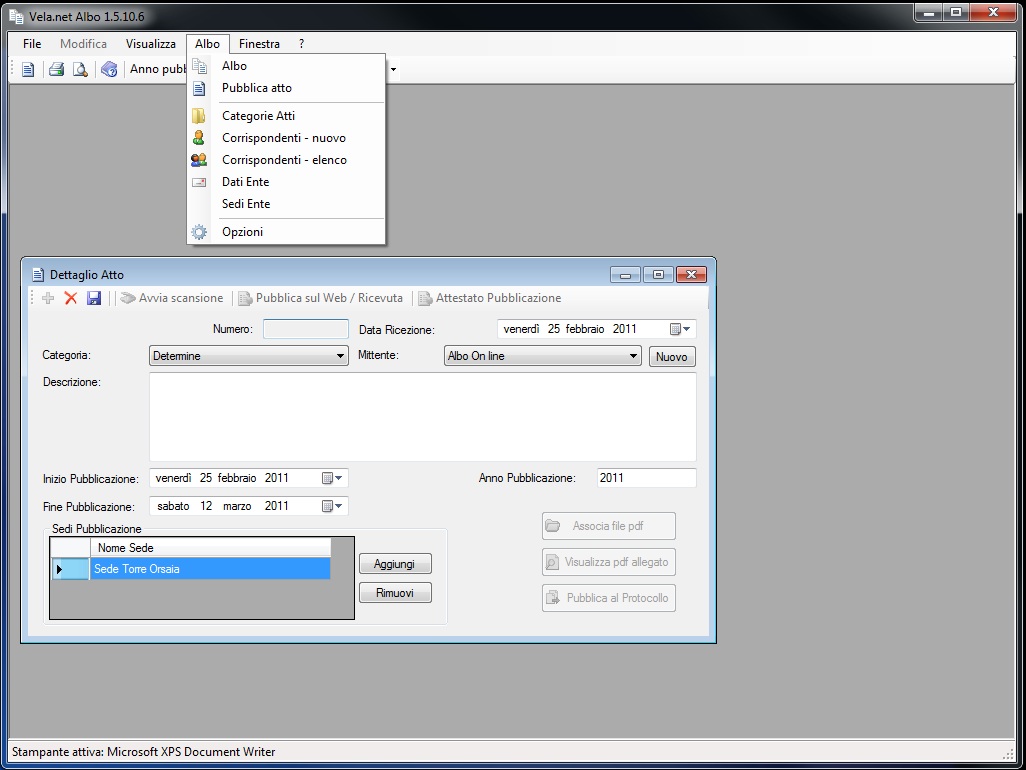The width and height of the screenshot is (1026, 770).
Task: Select Pubblica atto from the Albo menu
Action: pyautogui.click(x=257, y=88)
